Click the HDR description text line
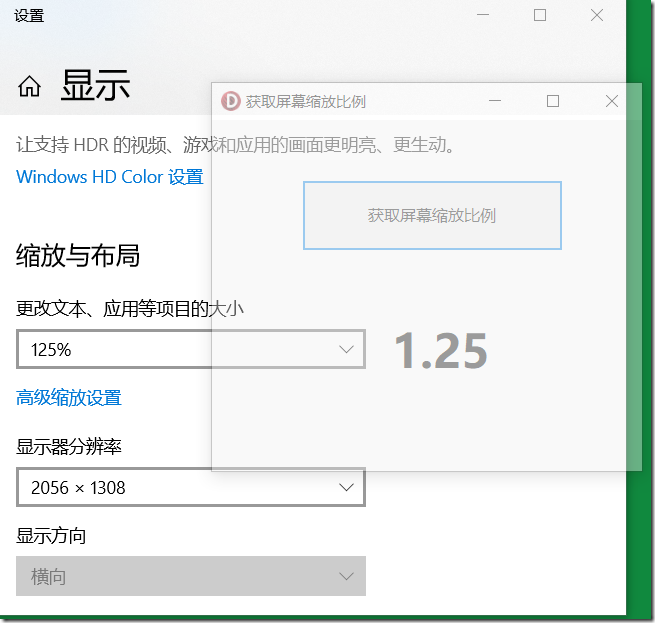Image resolution: width=655 pixels, height=623 pixels. 235,145
